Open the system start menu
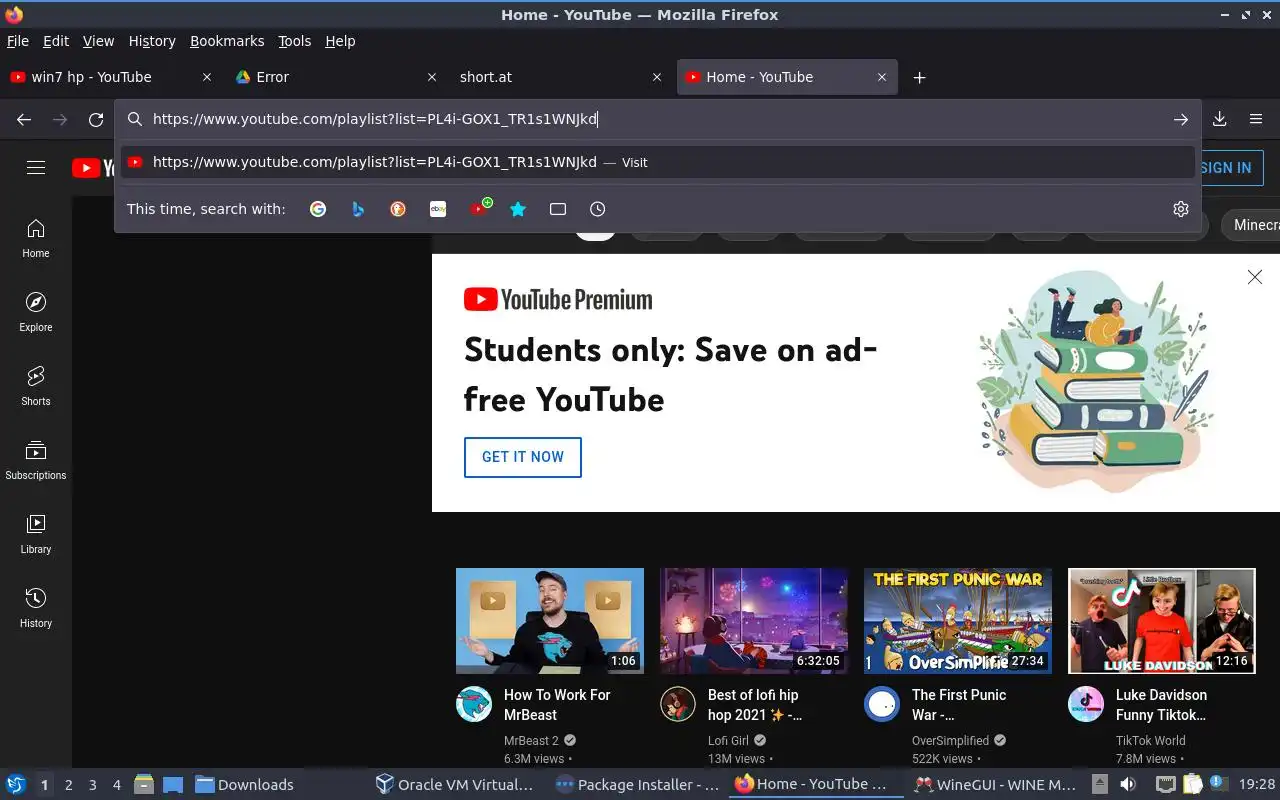 point(15,785)
